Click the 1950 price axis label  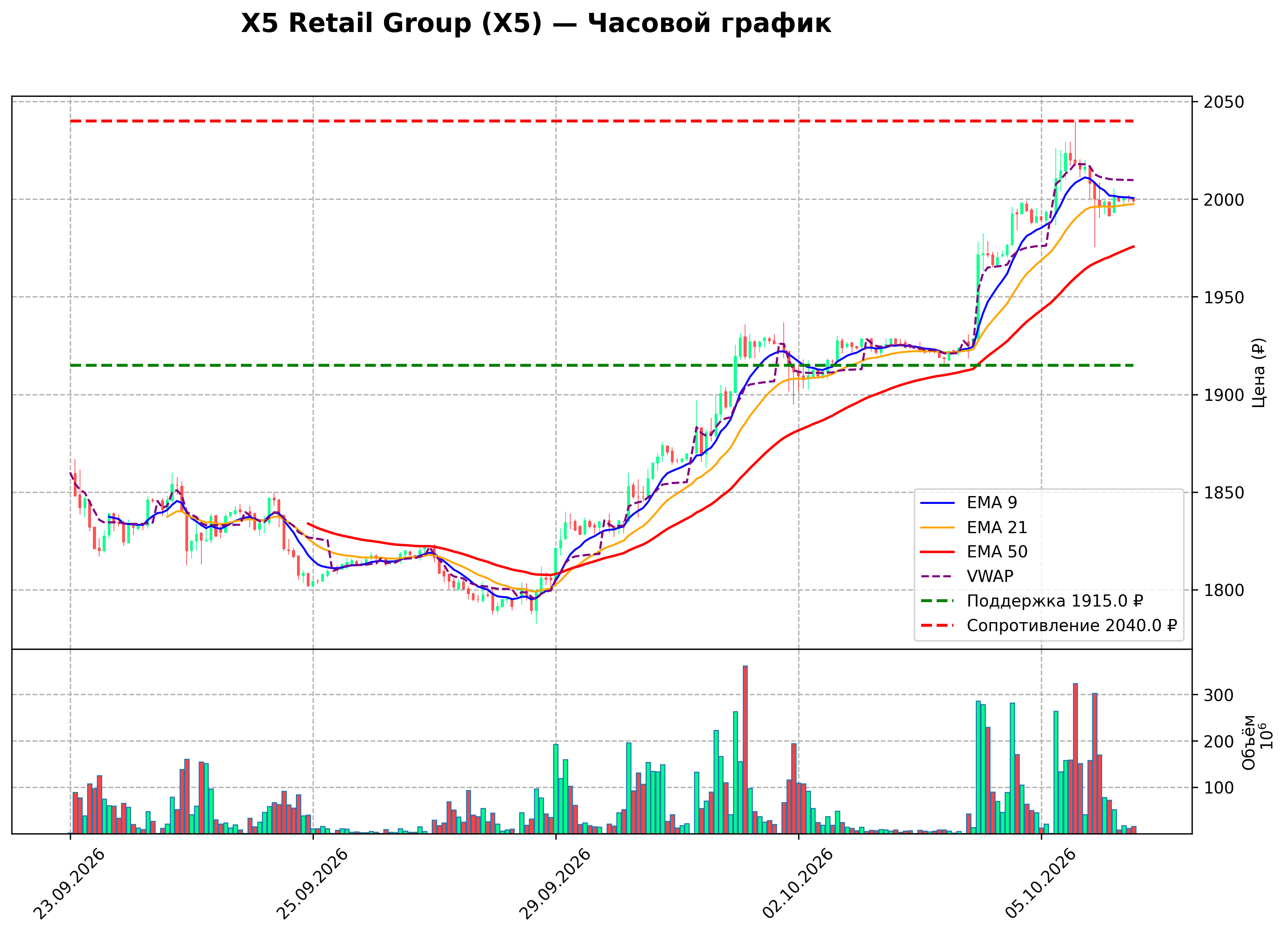(1224, 297)
